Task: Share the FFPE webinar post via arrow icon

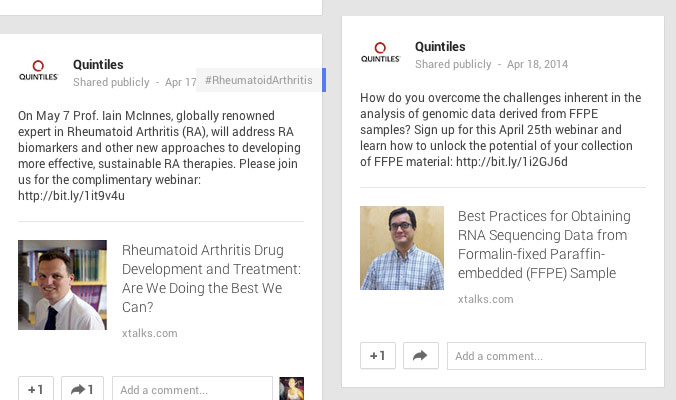Action: coord(420,356)
